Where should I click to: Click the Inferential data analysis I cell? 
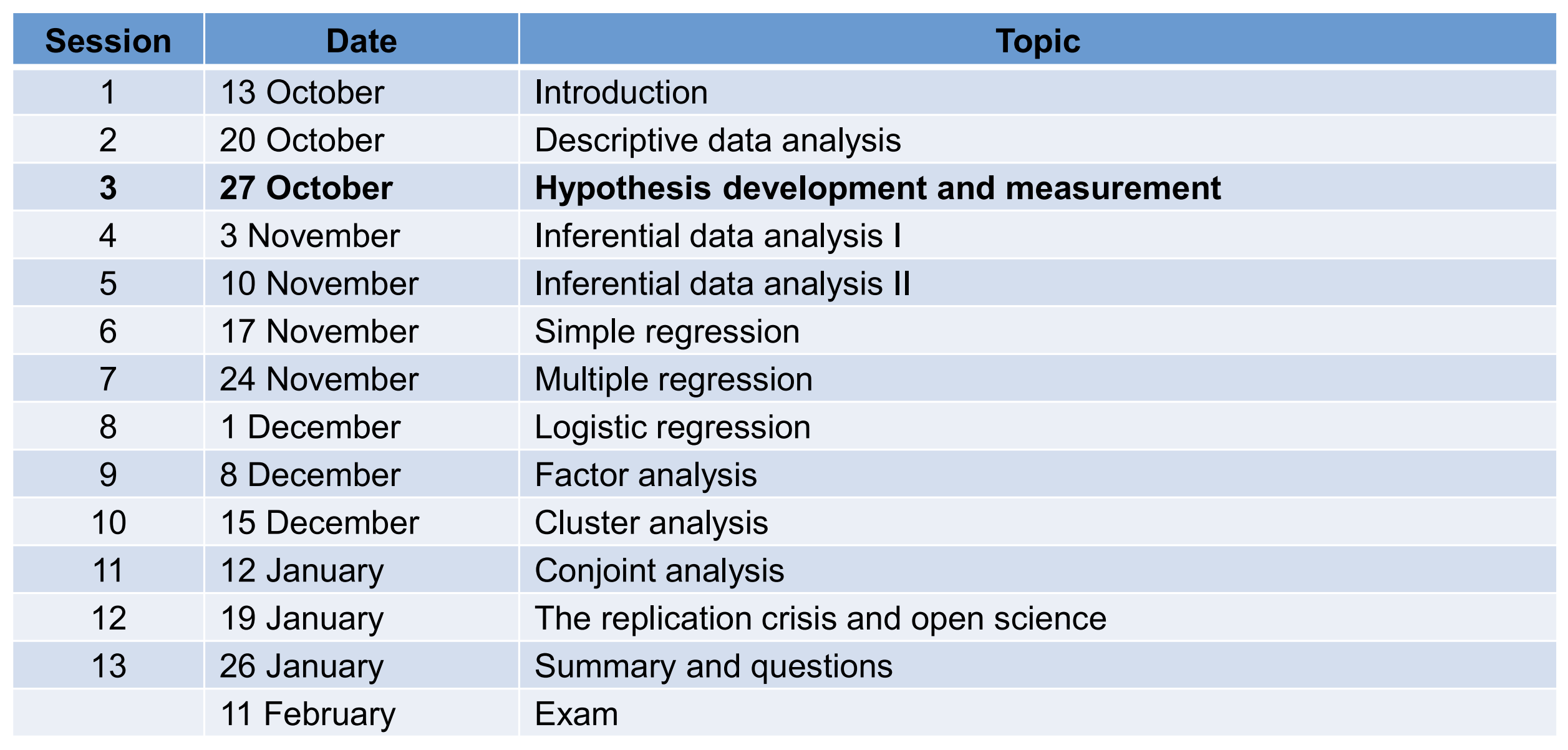point(717,236)
